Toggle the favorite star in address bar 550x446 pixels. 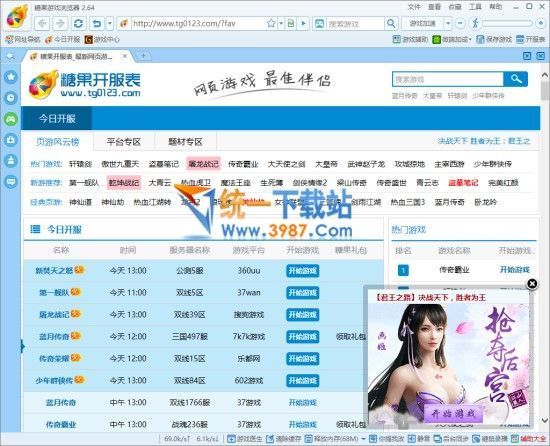(x=271, y=23)
